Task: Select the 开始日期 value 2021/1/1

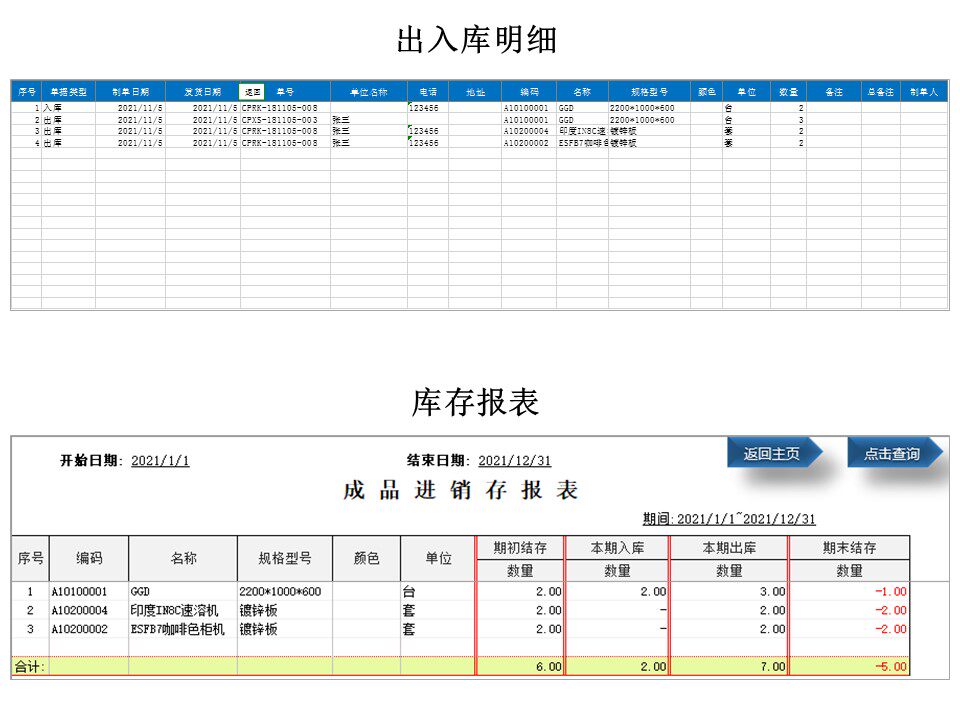Action: coord(160,460)
